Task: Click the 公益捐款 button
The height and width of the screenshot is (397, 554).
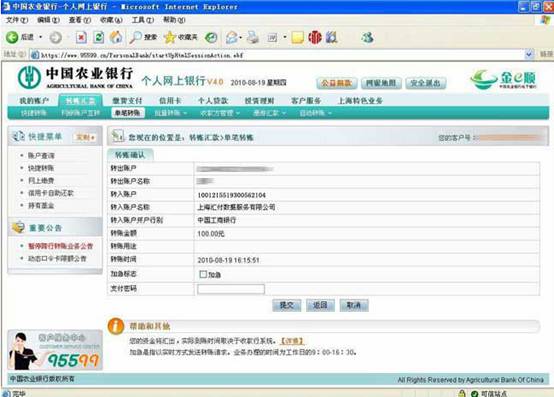Action: [336, 83]
